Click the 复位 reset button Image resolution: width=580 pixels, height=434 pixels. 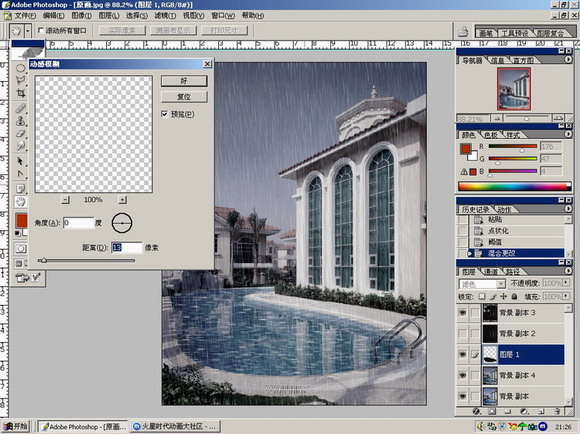coord(184,97)
